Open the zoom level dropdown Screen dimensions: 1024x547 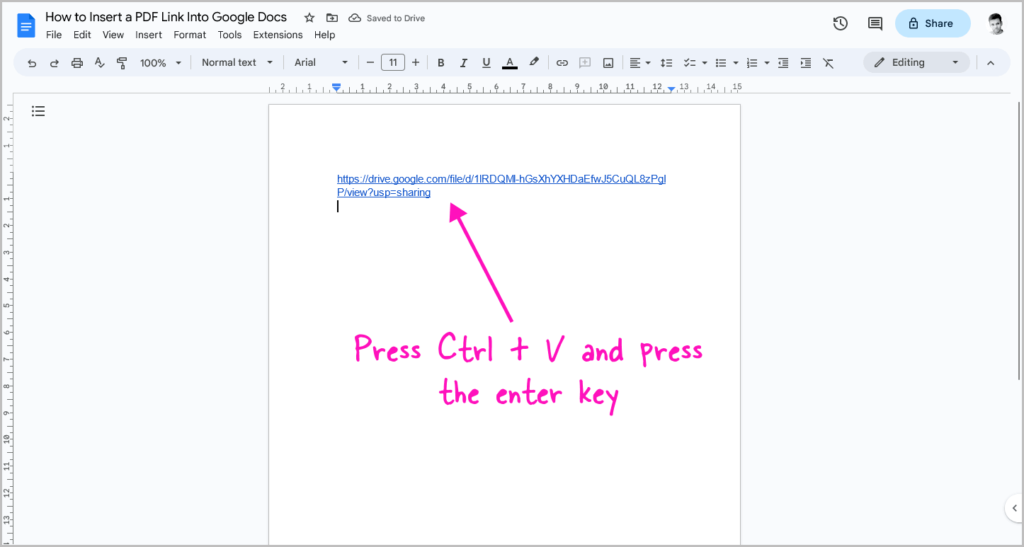click(161, 63)
